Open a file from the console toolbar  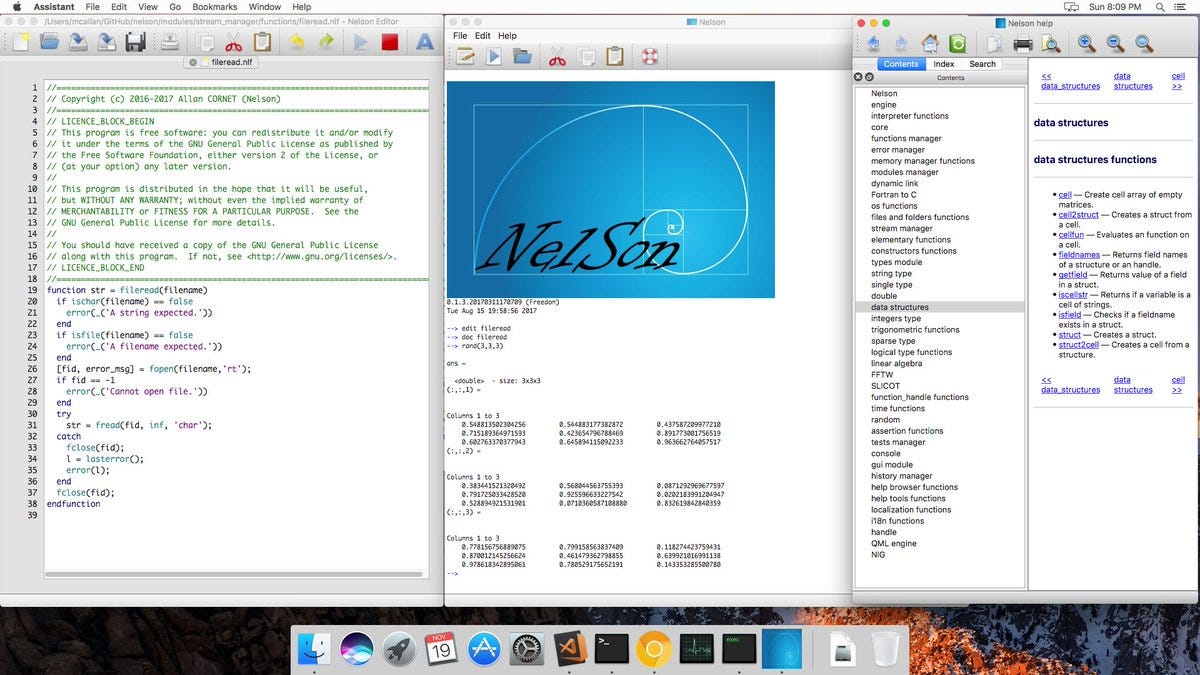click(524, 56)
